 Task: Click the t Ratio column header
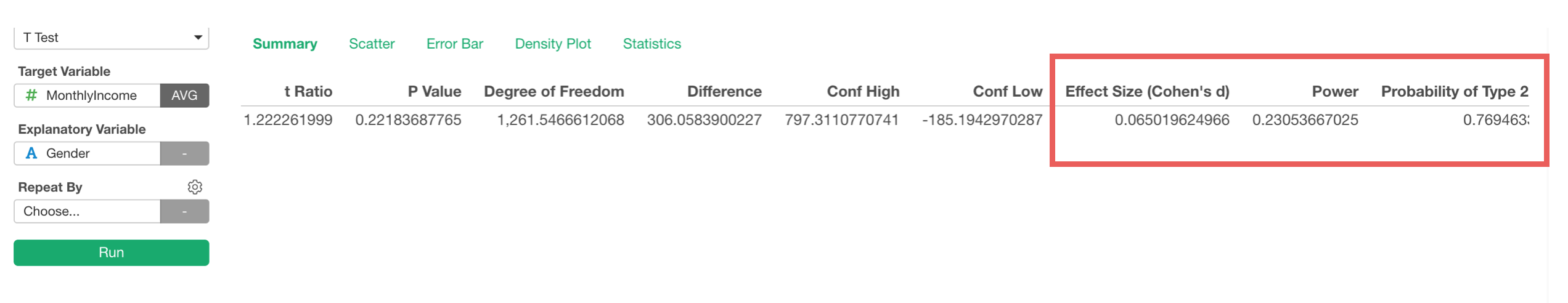[x=308, y=92]
